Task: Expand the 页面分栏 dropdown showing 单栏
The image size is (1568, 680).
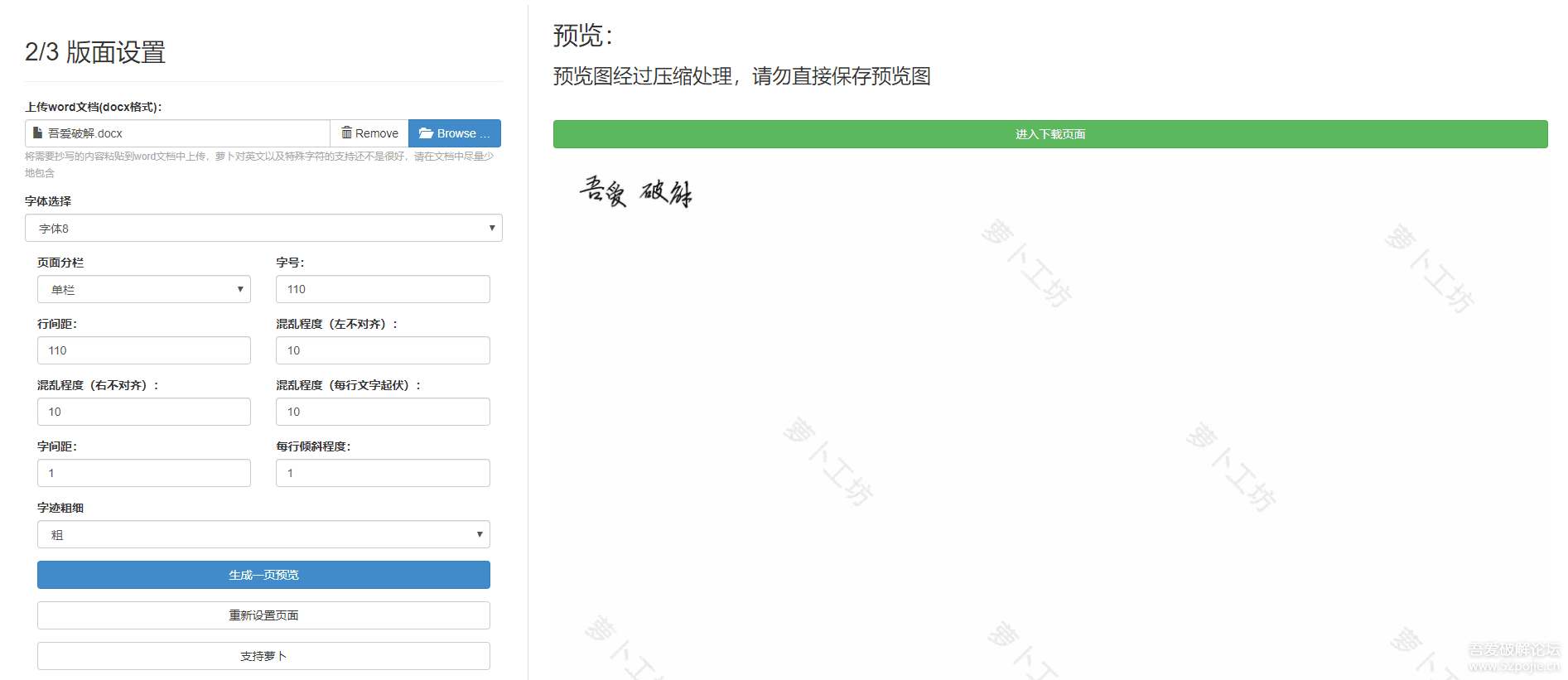Action: point(143,290)
